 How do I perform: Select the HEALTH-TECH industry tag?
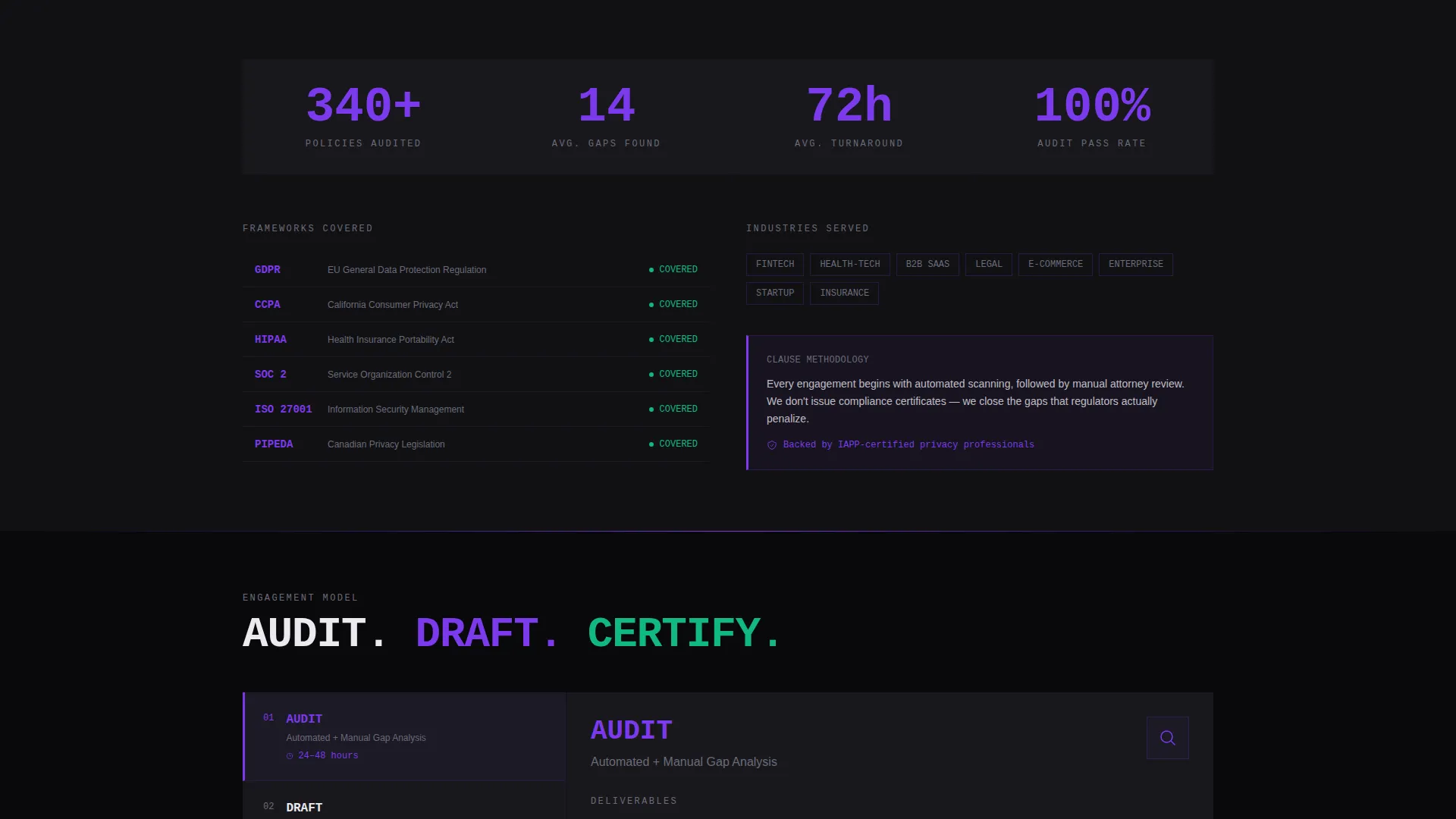coord(849,265)
